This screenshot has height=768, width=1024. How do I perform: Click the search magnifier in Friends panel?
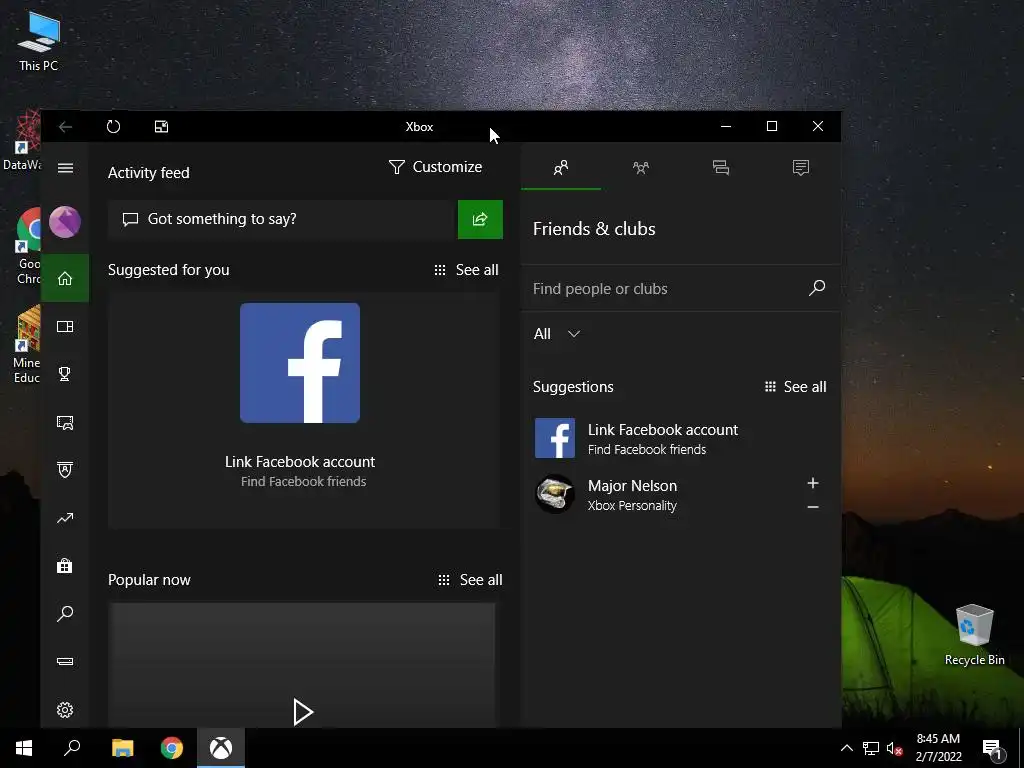pyautogui.click(x=817, y=288)
